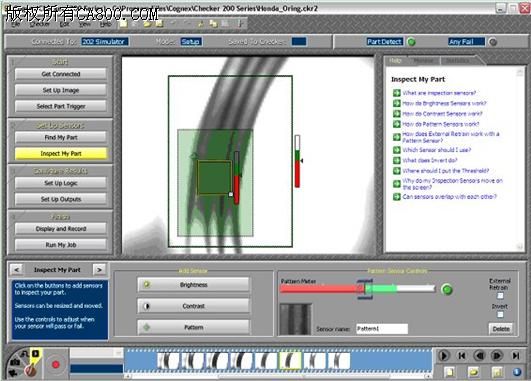Click the play button in playback controls
This screenshot has width=531, height=381.
(443, 356)
